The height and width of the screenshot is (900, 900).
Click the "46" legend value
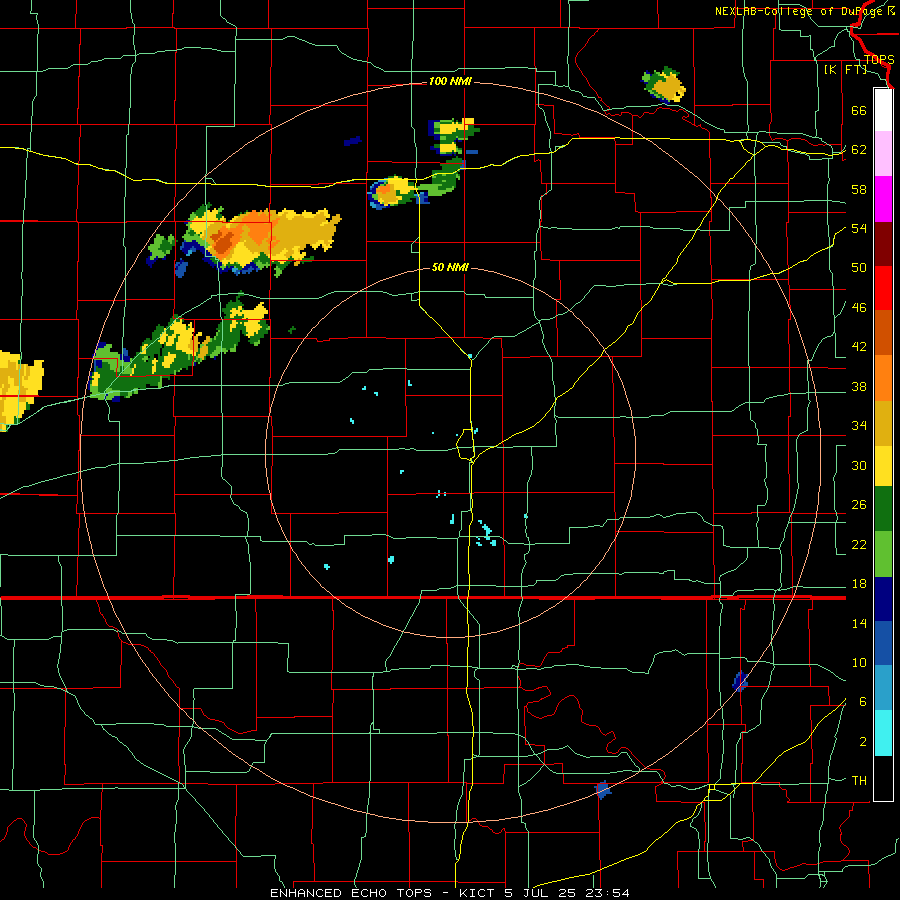tap(859, 307)
